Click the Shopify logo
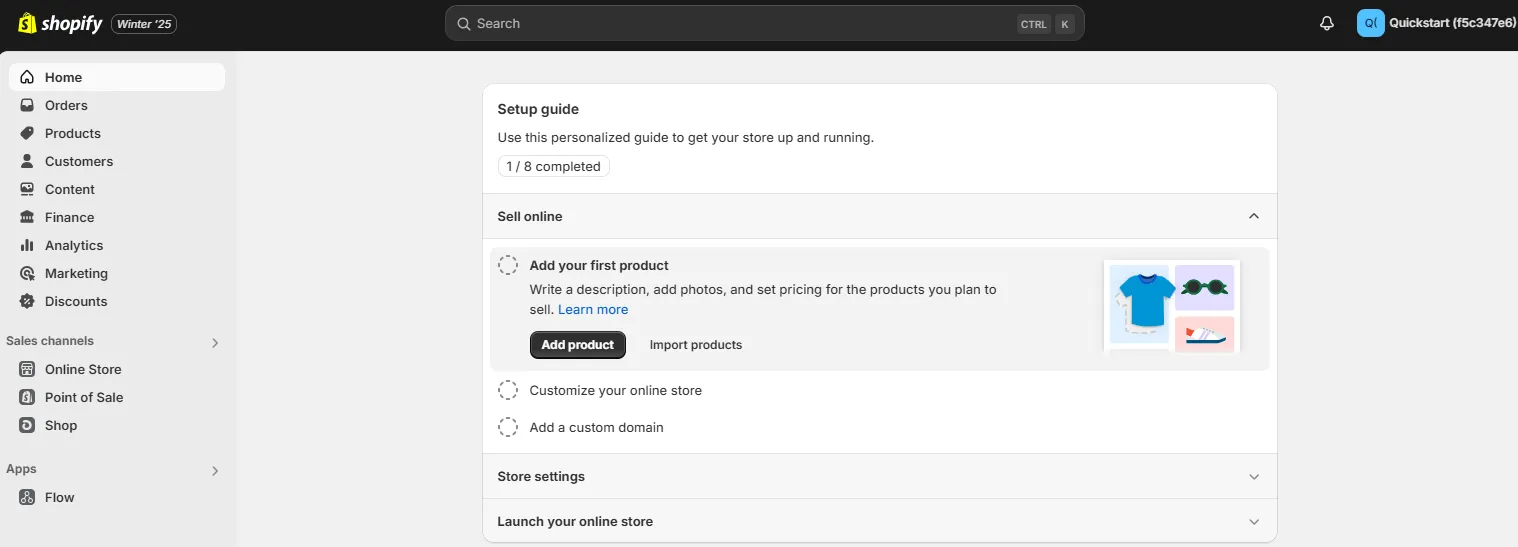 click(x=60, y=23)
